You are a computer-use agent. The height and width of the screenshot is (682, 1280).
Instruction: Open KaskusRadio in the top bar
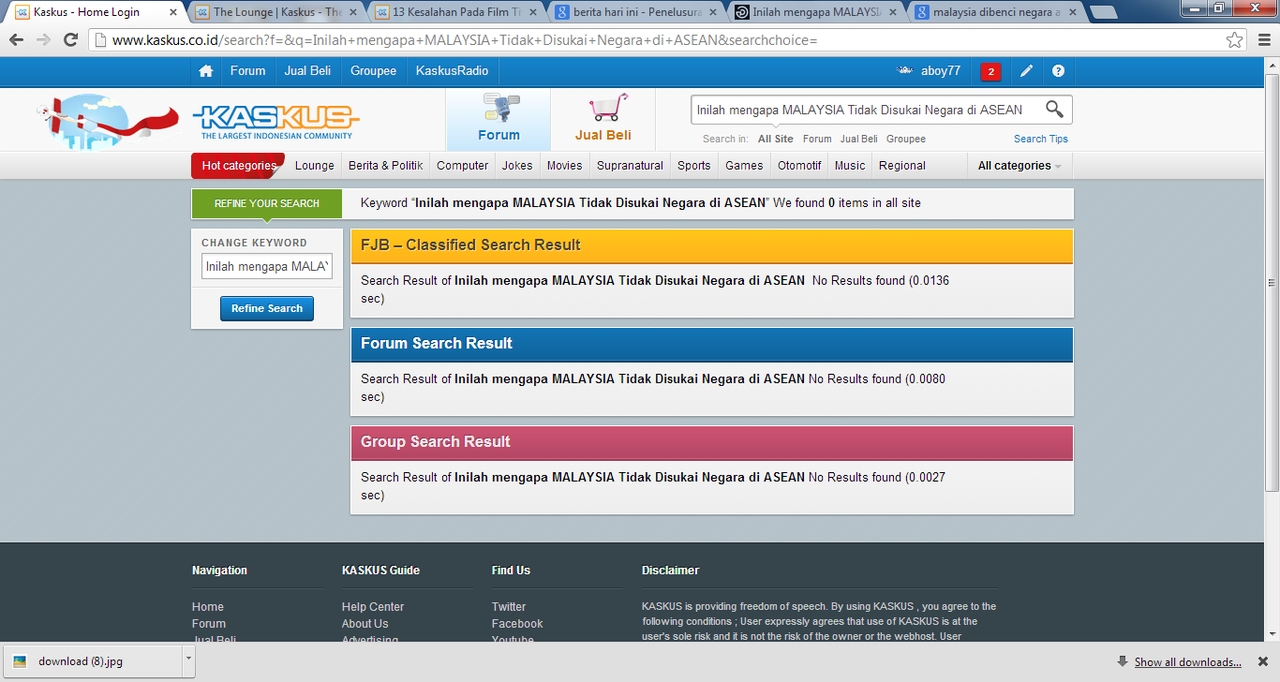point(452,71)
